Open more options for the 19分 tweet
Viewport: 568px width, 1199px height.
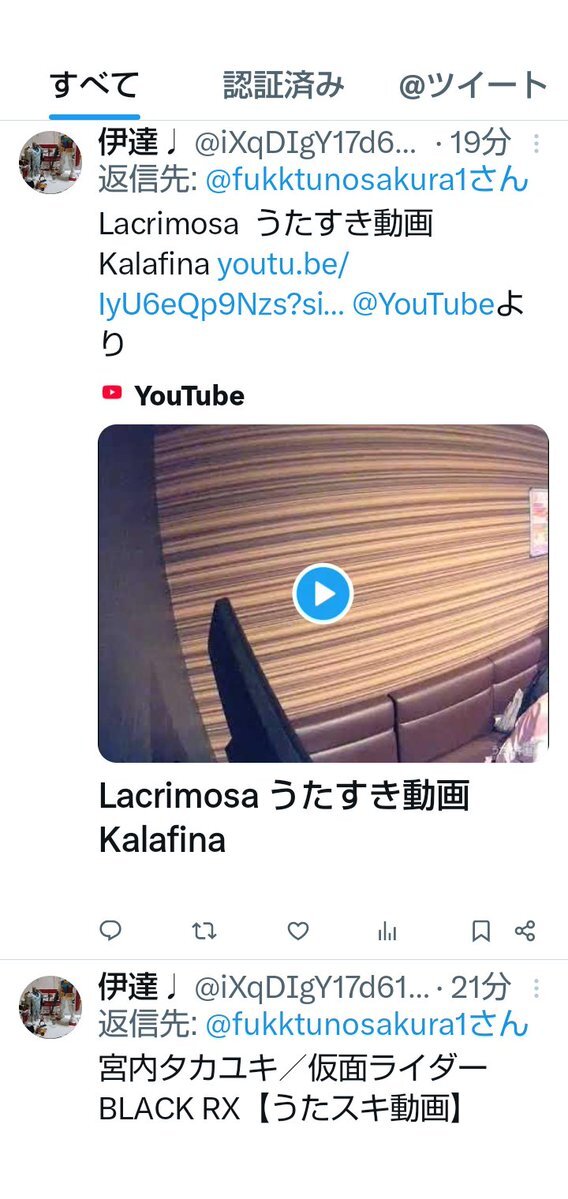click(x=536, y=143)
